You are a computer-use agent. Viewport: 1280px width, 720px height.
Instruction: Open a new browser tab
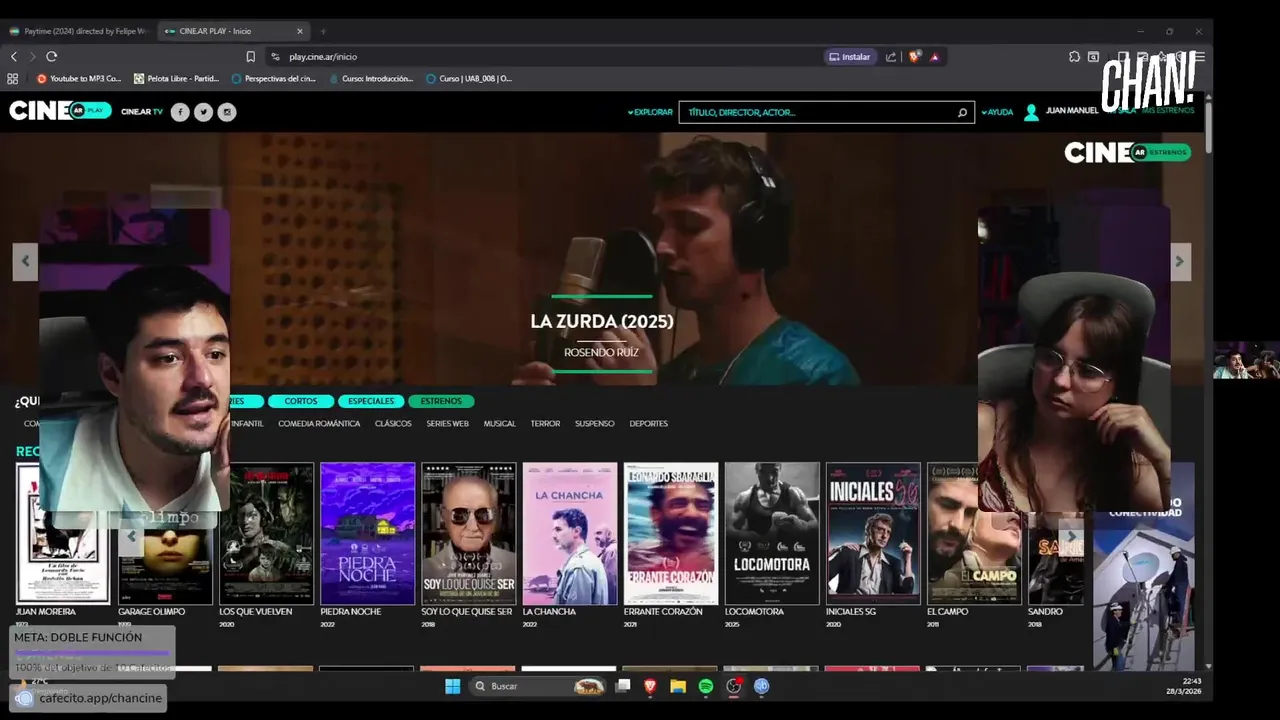[x=323, y=31]
